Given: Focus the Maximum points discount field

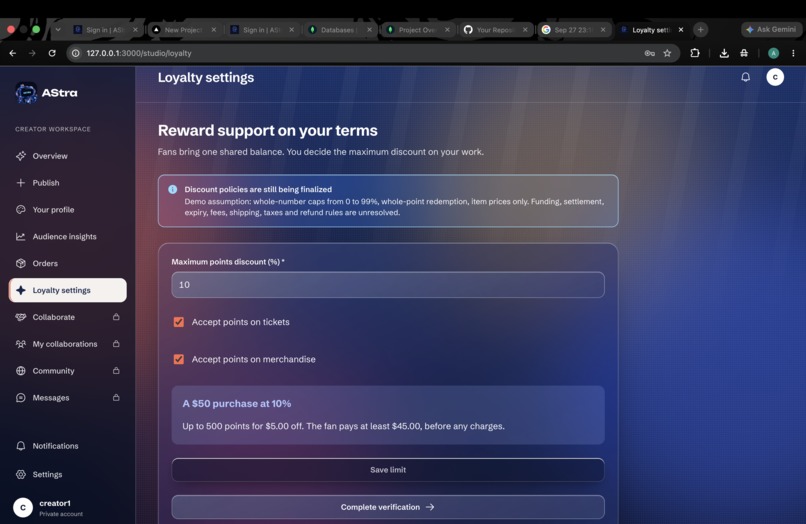Looking at the screenshot, I should (388, 285).
